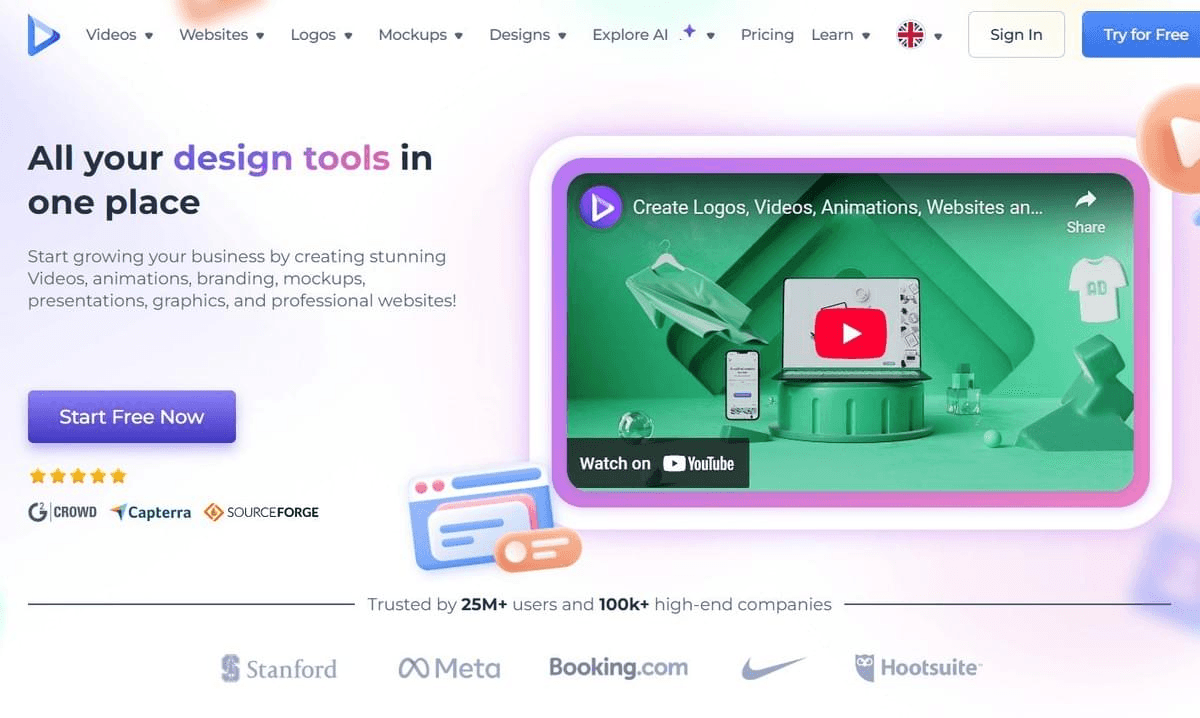
Task: Click the G2 Crowd logo
Action: [x=63, y=512]
